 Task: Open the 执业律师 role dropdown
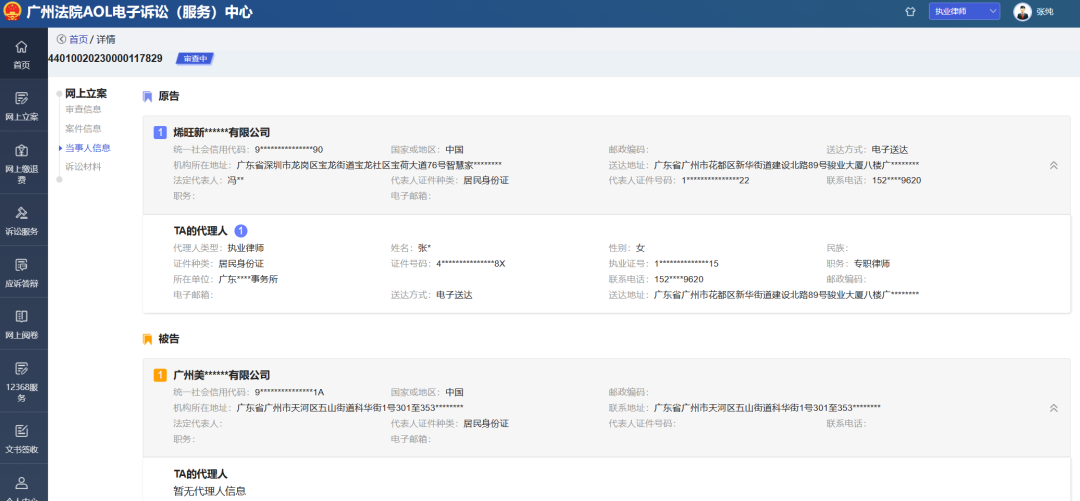tap(964, 11)
